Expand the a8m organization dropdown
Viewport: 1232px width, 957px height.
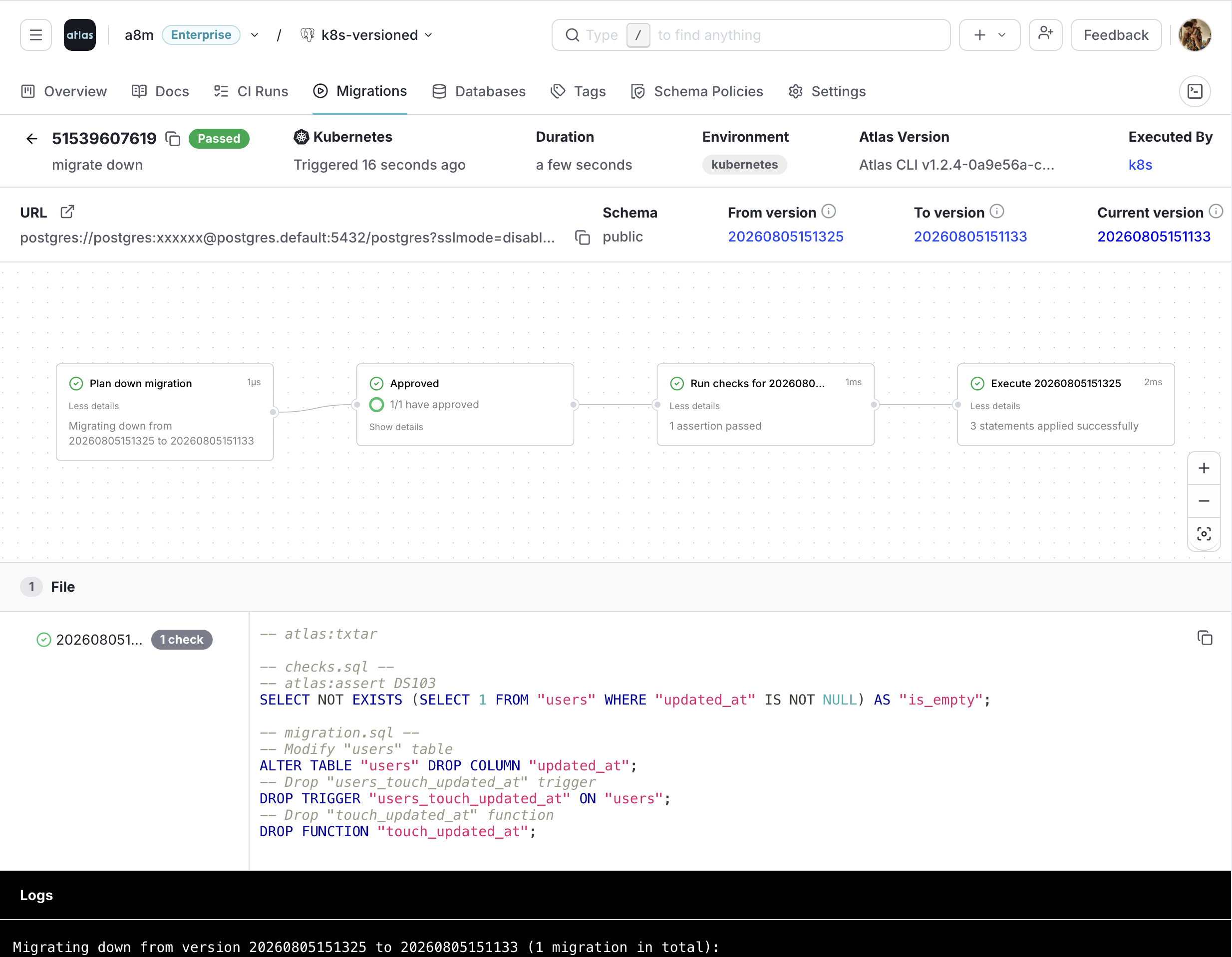coord(255,35)
